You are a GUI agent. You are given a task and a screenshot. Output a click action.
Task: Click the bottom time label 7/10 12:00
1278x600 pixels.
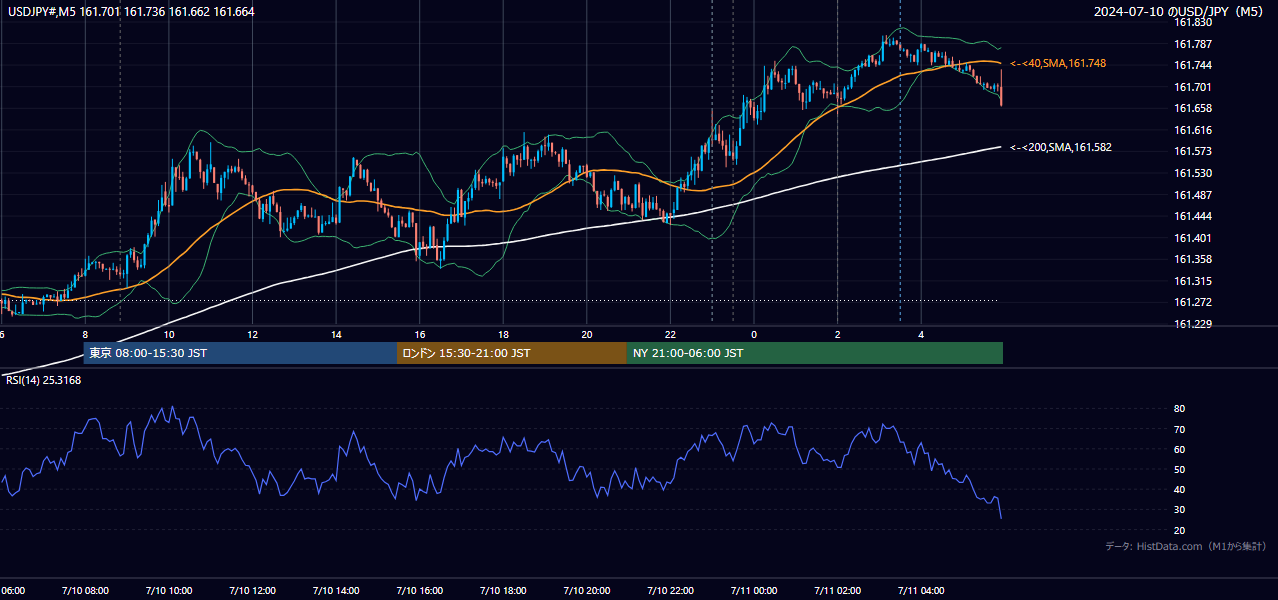tap(252, 590)
